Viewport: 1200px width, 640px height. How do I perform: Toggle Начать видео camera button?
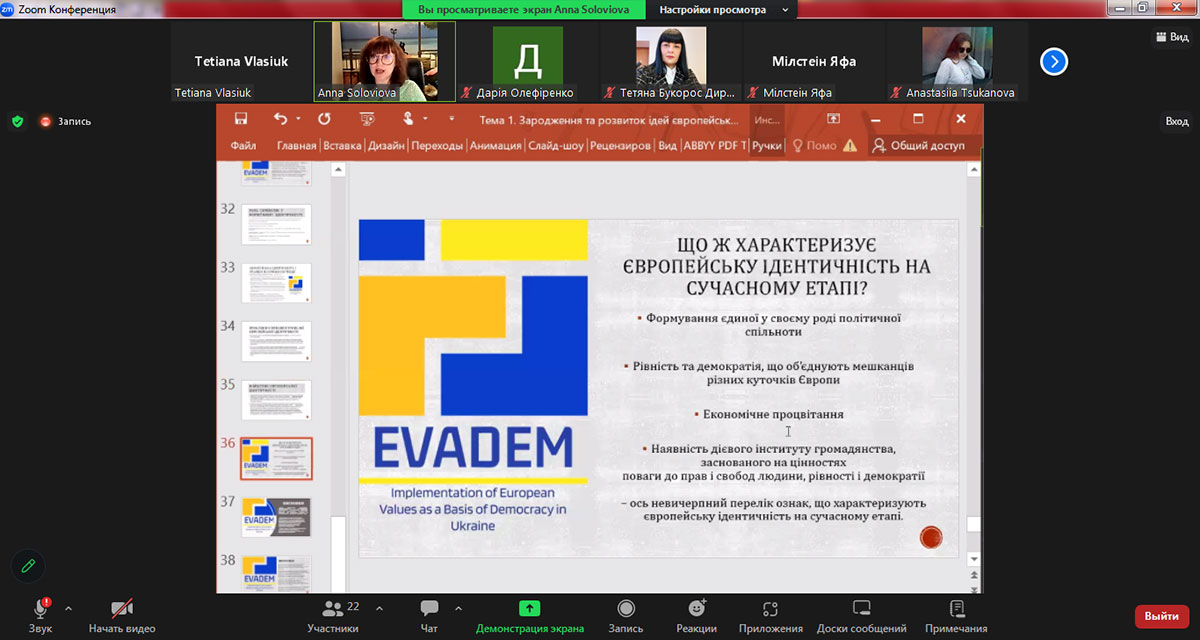[122, 615]
